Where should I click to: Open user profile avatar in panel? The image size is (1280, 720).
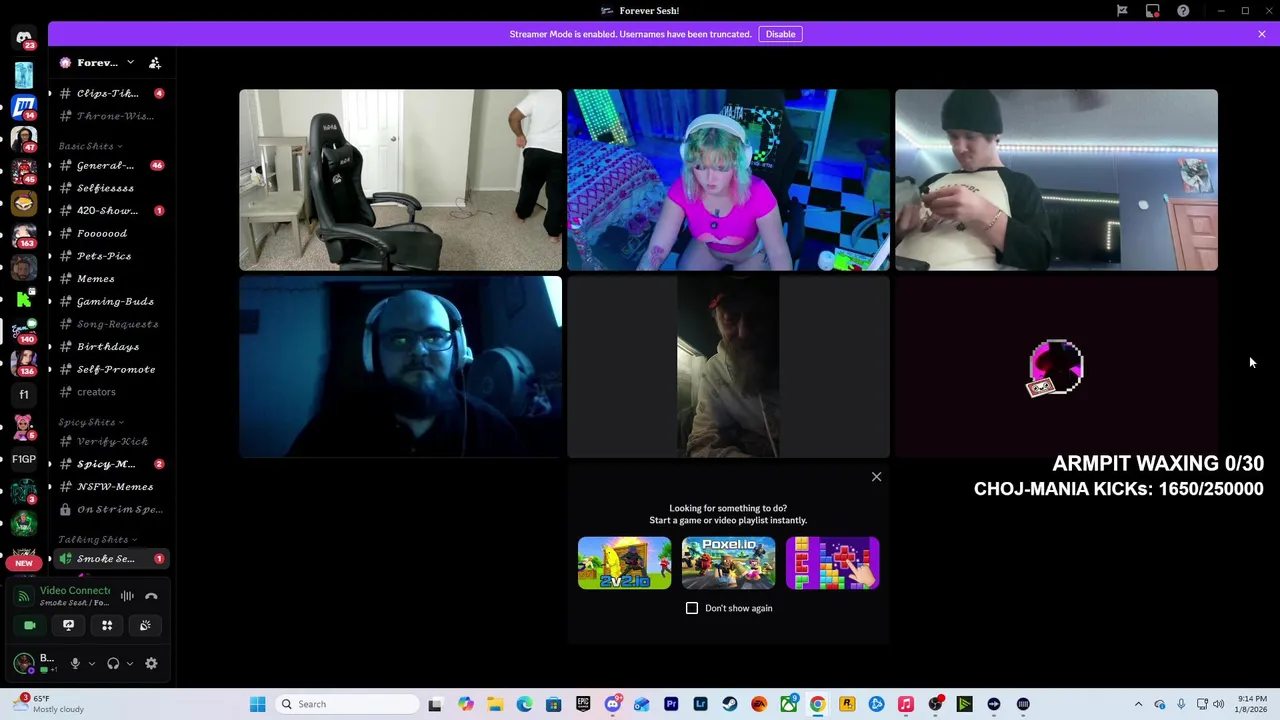pyautogui.click(x=24, y=663)
